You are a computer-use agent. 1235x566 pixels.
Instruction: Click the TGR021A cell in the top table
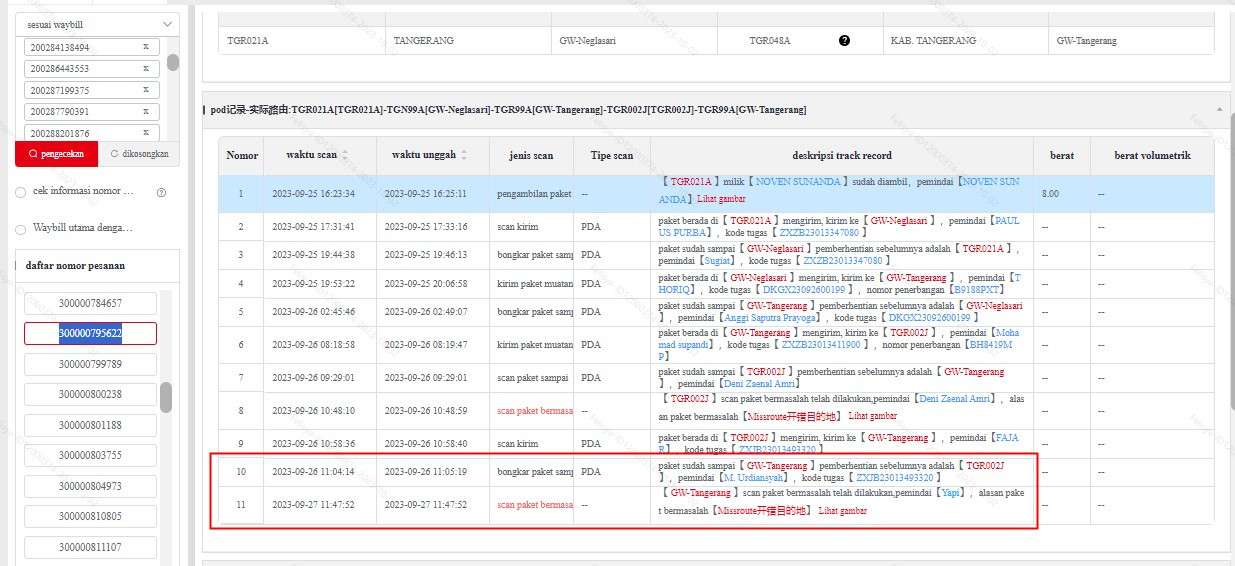302,41
